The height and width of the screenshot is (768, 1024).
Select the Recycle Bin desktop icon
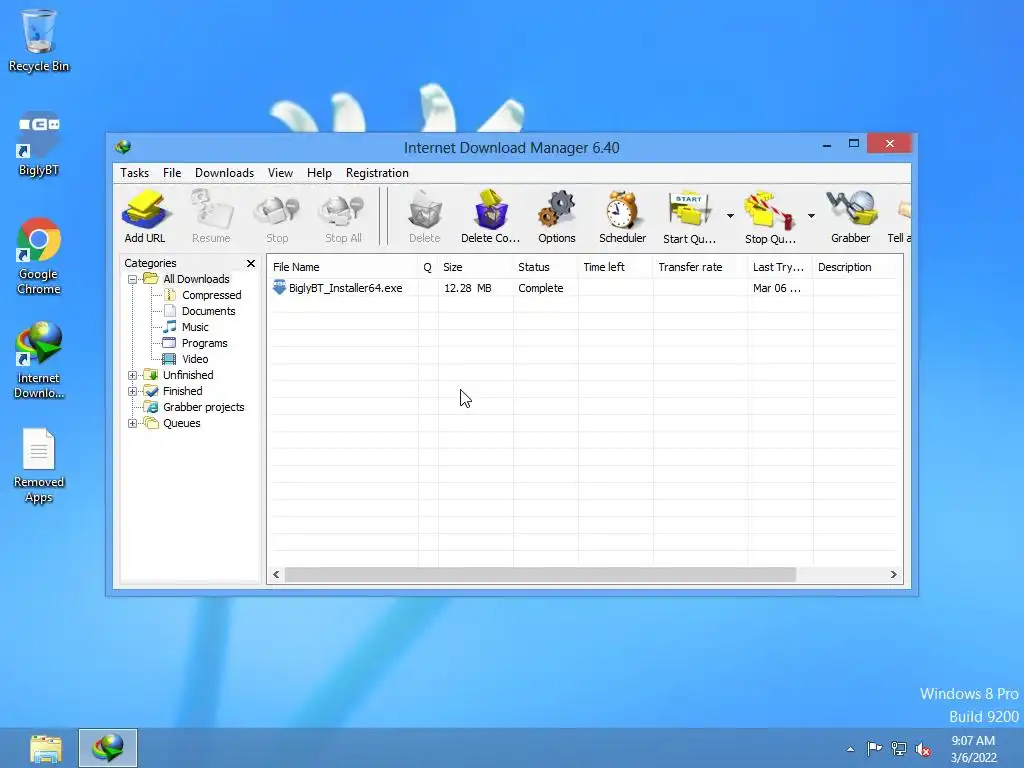[x=39, y=40]
